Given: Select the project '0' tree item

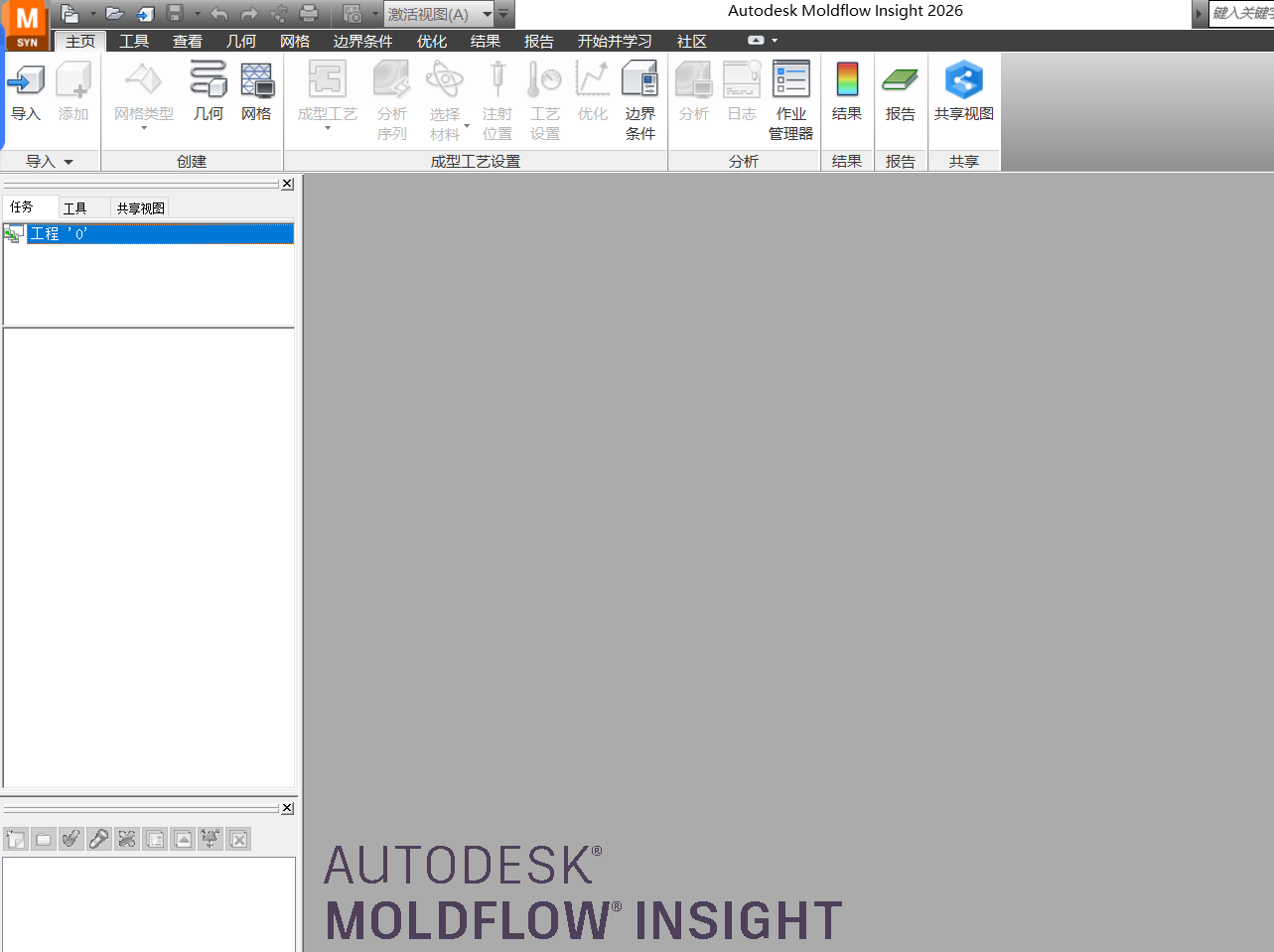Looking at the screenshot, I should point(60,233).
